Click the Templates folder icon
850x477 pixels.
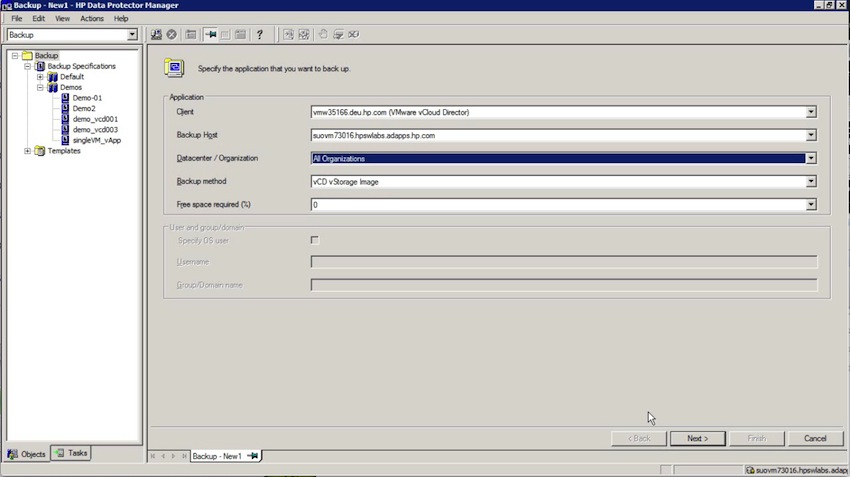[40, 151]
